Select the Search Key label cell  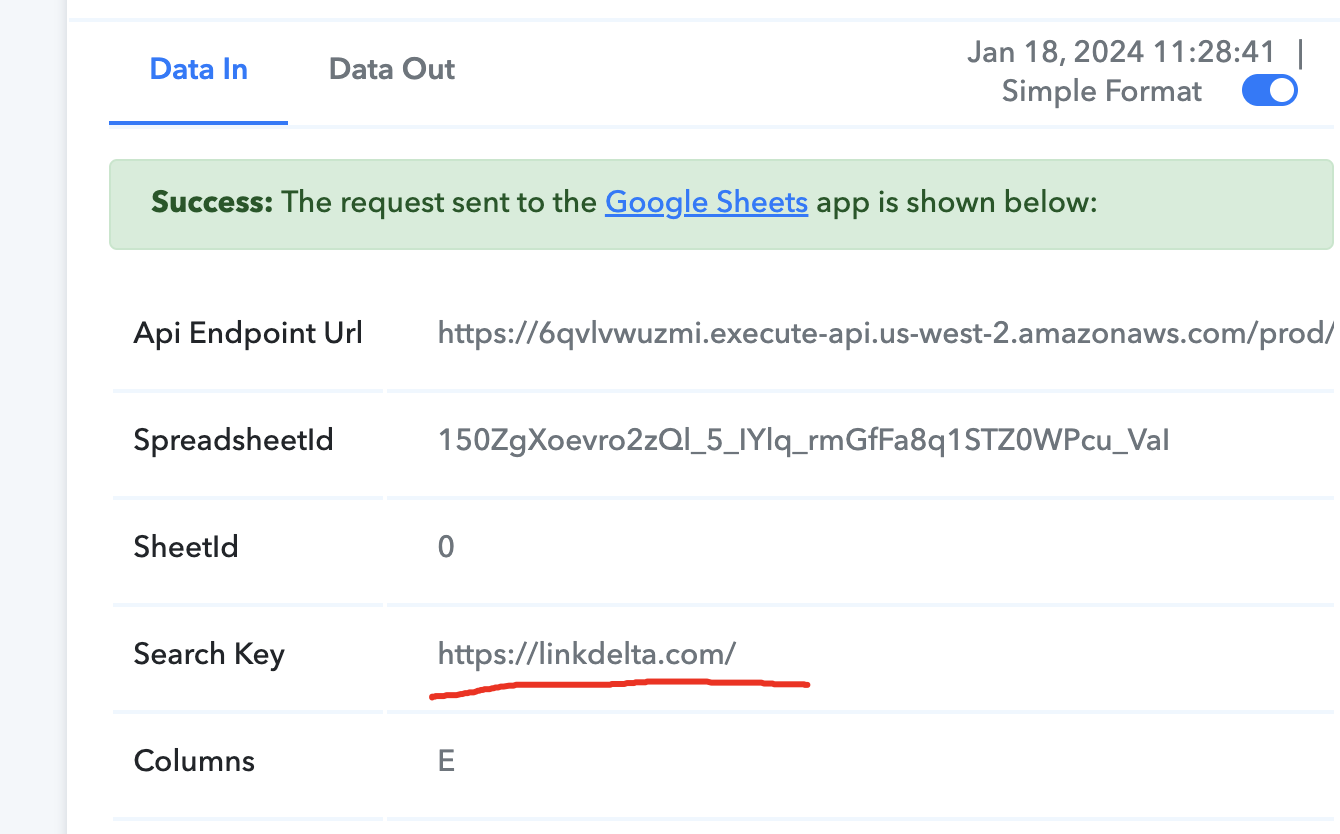click(248, 654)
